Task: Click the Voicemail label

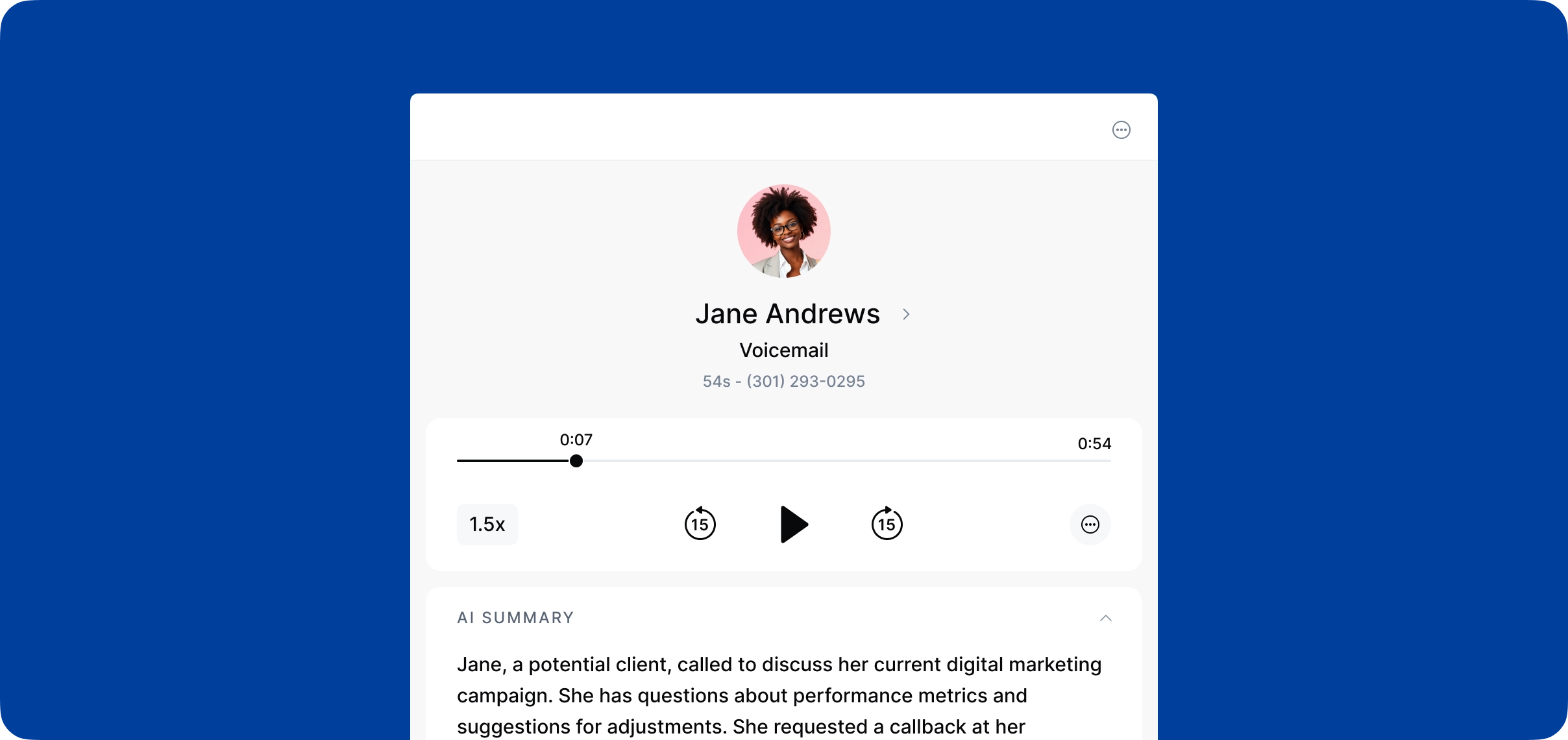Action: click(x=783, y=350)
